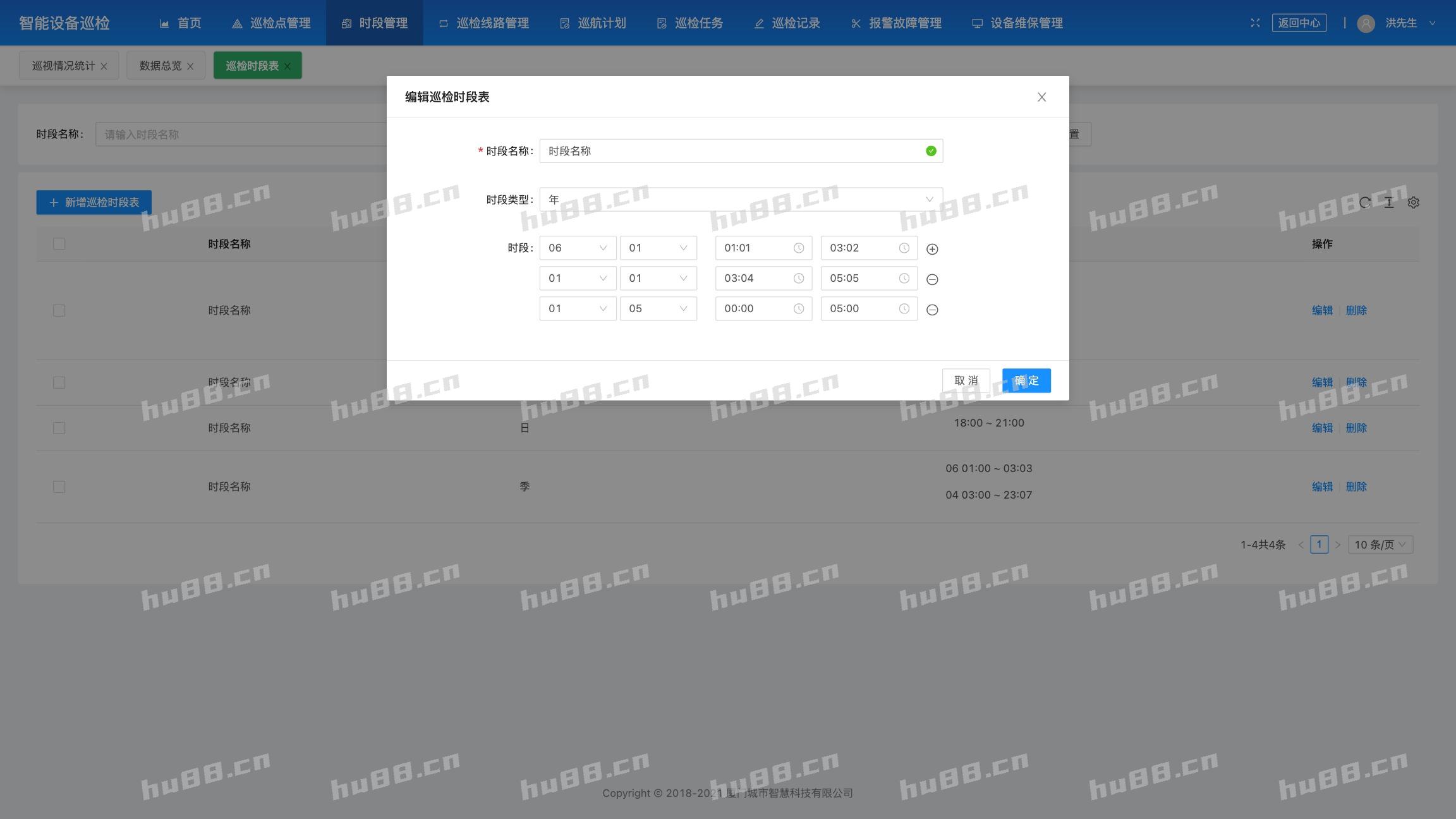Click the add time period plus icon
The image size is (1456, 819).
point(931,249)
